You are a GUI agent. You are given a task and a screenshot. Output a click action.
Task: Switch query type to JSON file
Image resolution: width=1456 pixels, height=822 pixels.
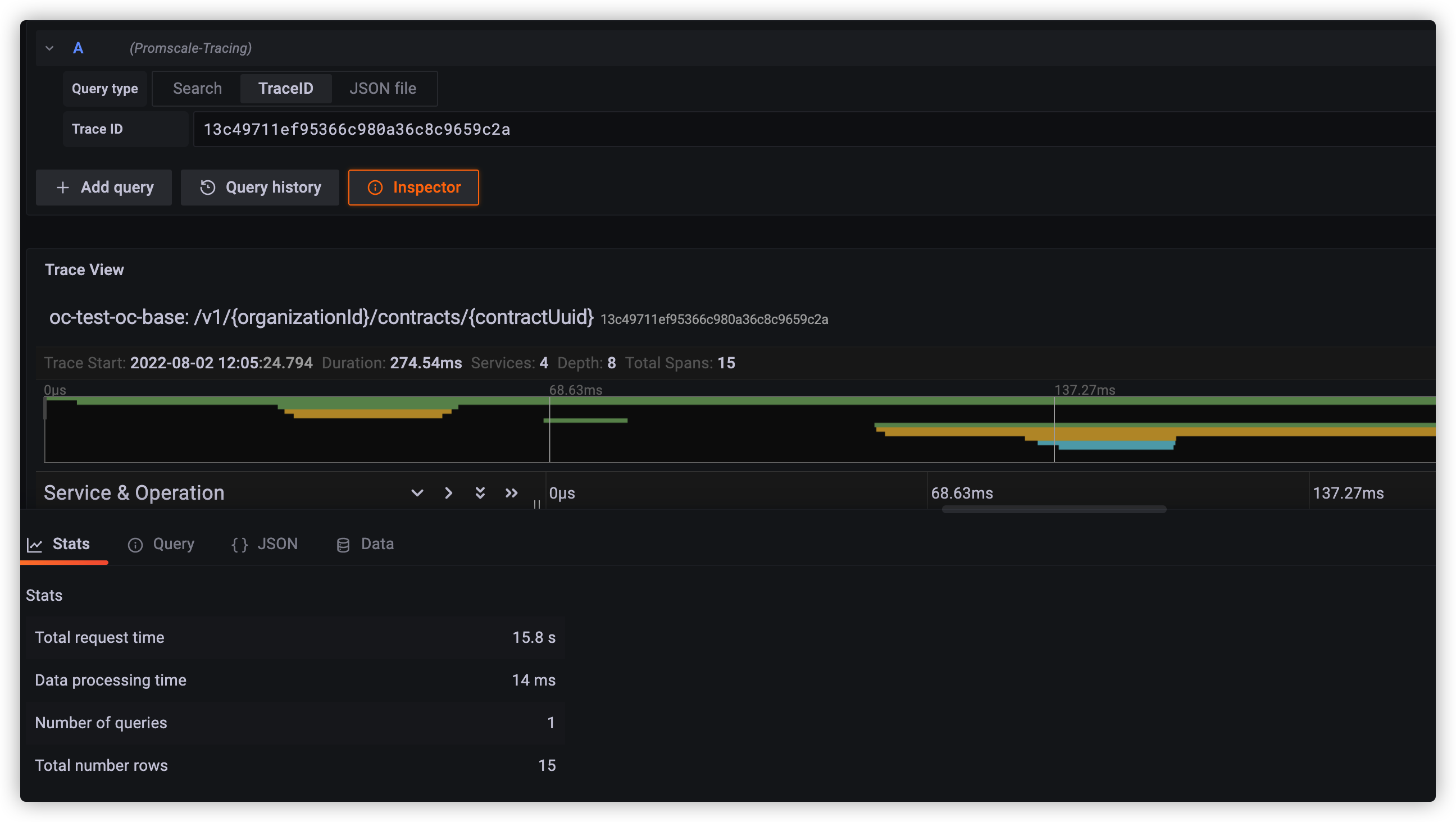tap(383, 88)
